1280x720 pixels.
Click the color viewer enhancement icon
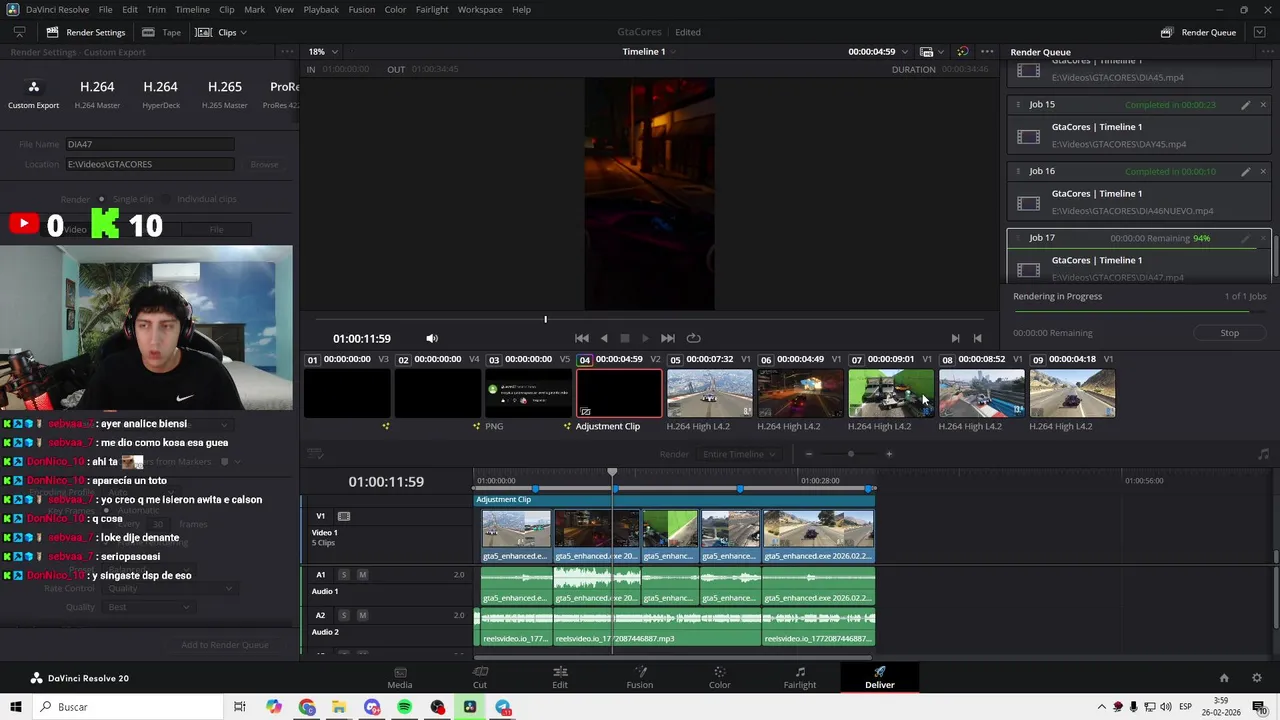[962, 52]
